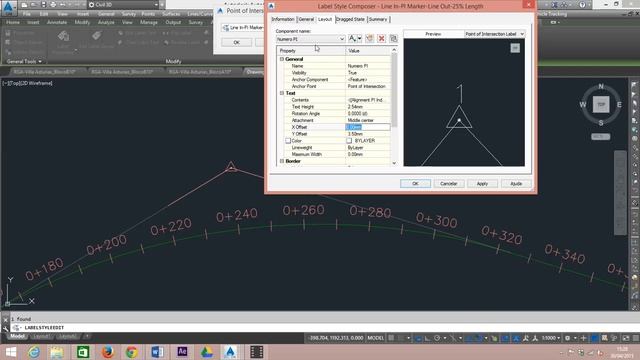Screen dimensions: 640x360
Task: Toggle ortho mode in status bar
Action: tap(427, 338)
